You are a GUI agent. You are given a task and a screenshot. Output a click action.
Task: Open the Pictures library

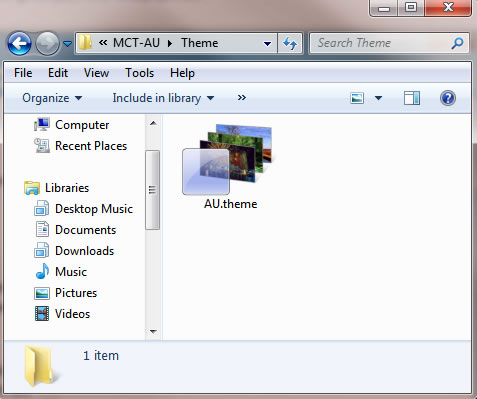76,293
